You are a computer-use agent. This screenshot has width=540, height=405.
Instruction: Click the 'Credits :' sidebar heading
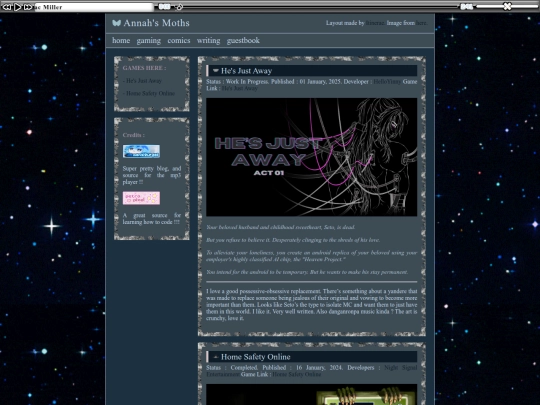[134, 135]
